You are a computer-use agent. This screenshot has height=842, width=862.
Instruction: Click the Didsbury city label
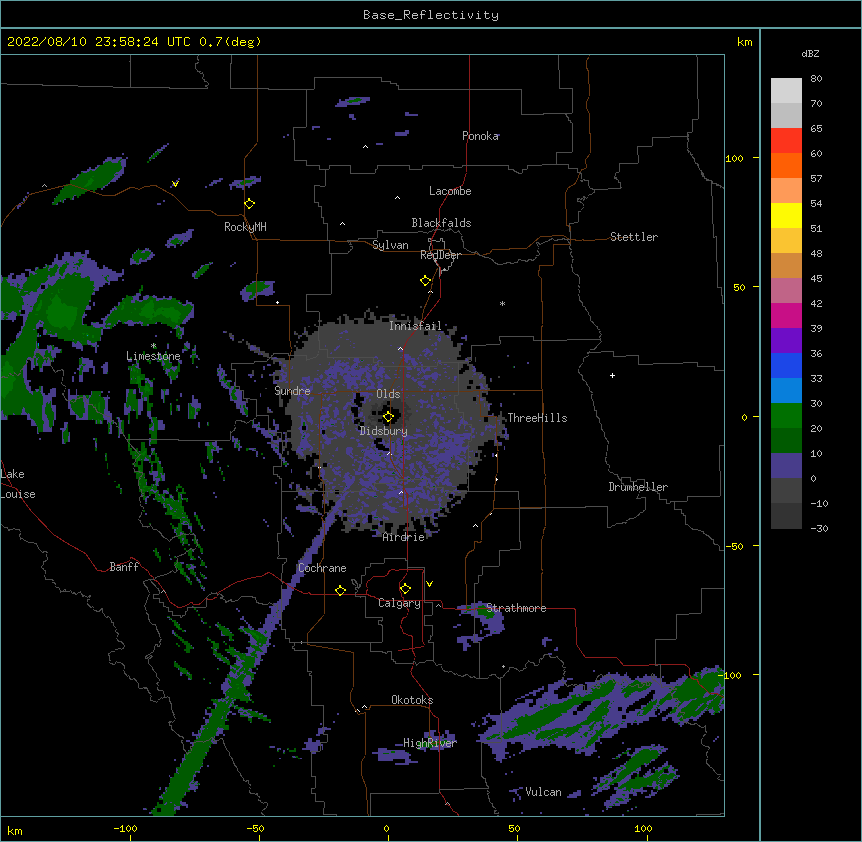(x=384, y=431)
